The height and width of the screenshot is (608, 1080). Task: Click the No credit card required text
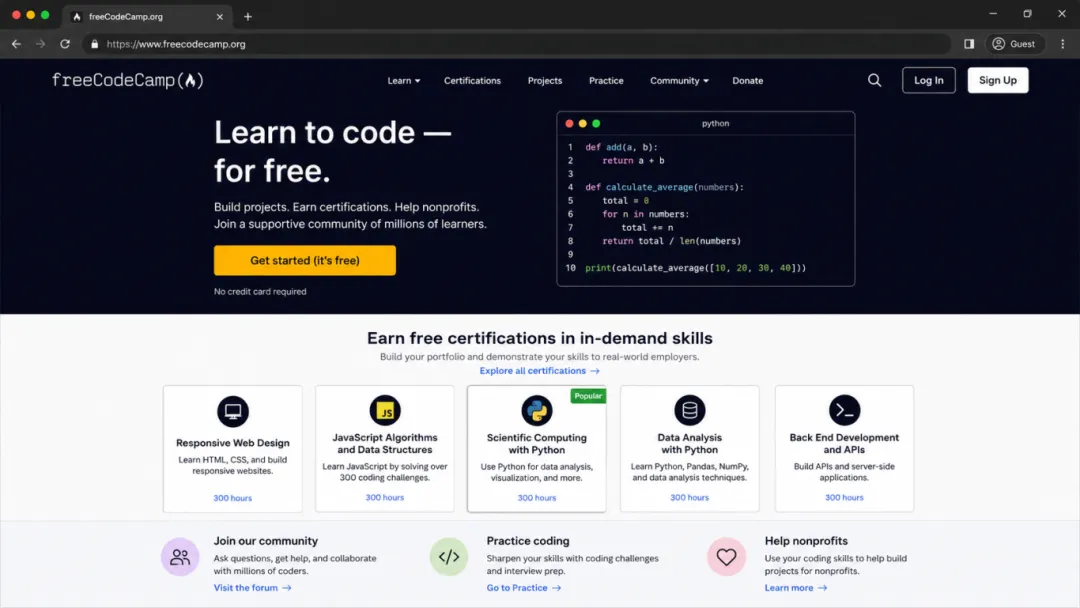[260, 292]
